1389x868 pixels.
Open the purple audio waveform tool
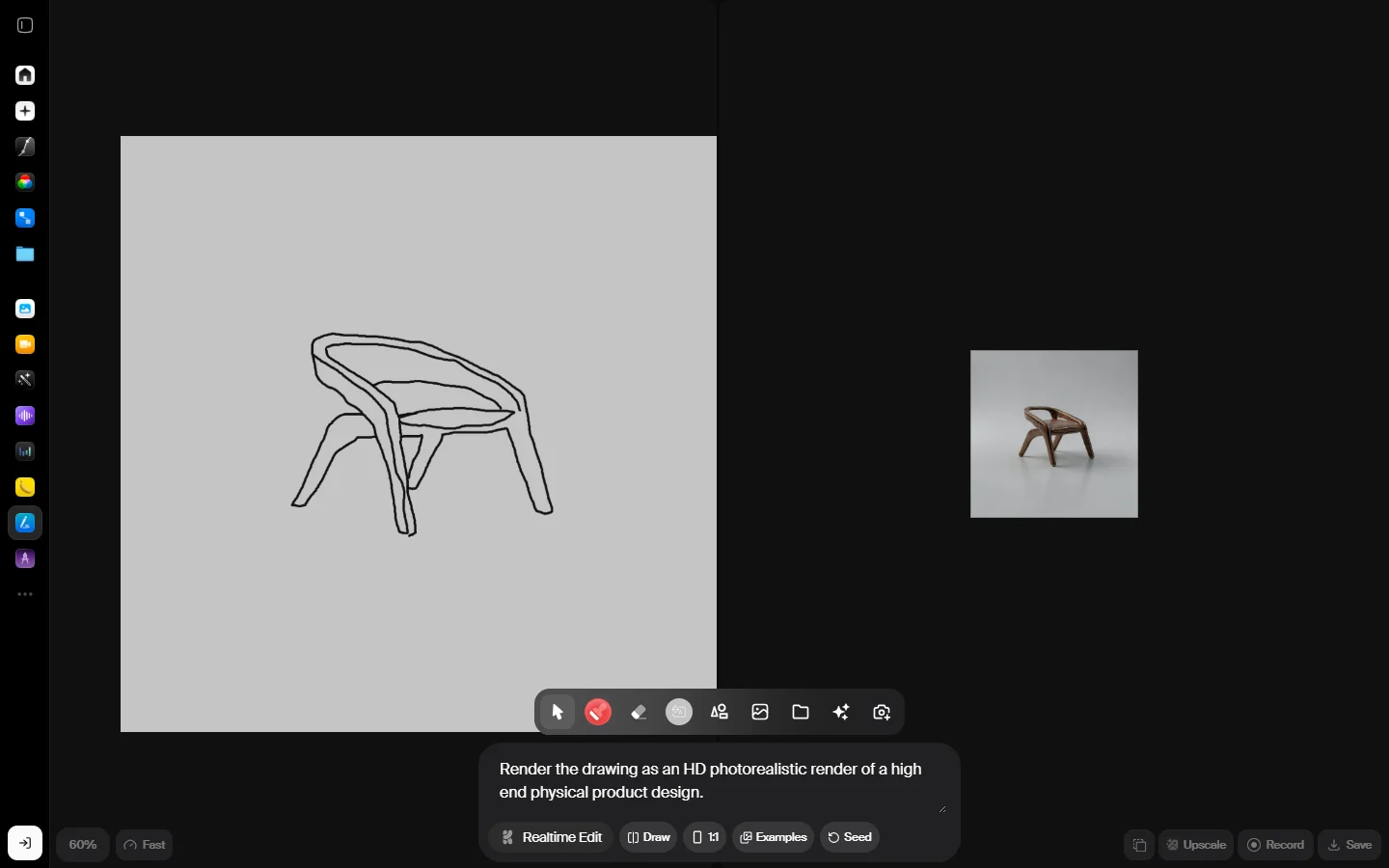(25, 416)
